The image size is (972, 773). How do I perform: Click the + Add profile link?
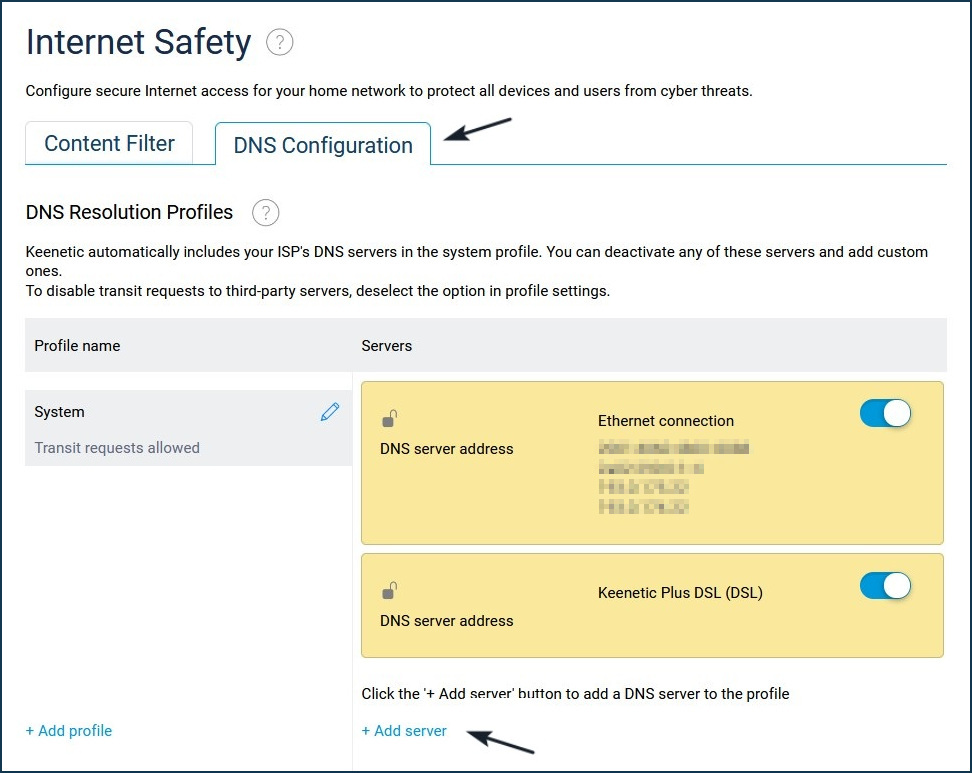(69, 731)
